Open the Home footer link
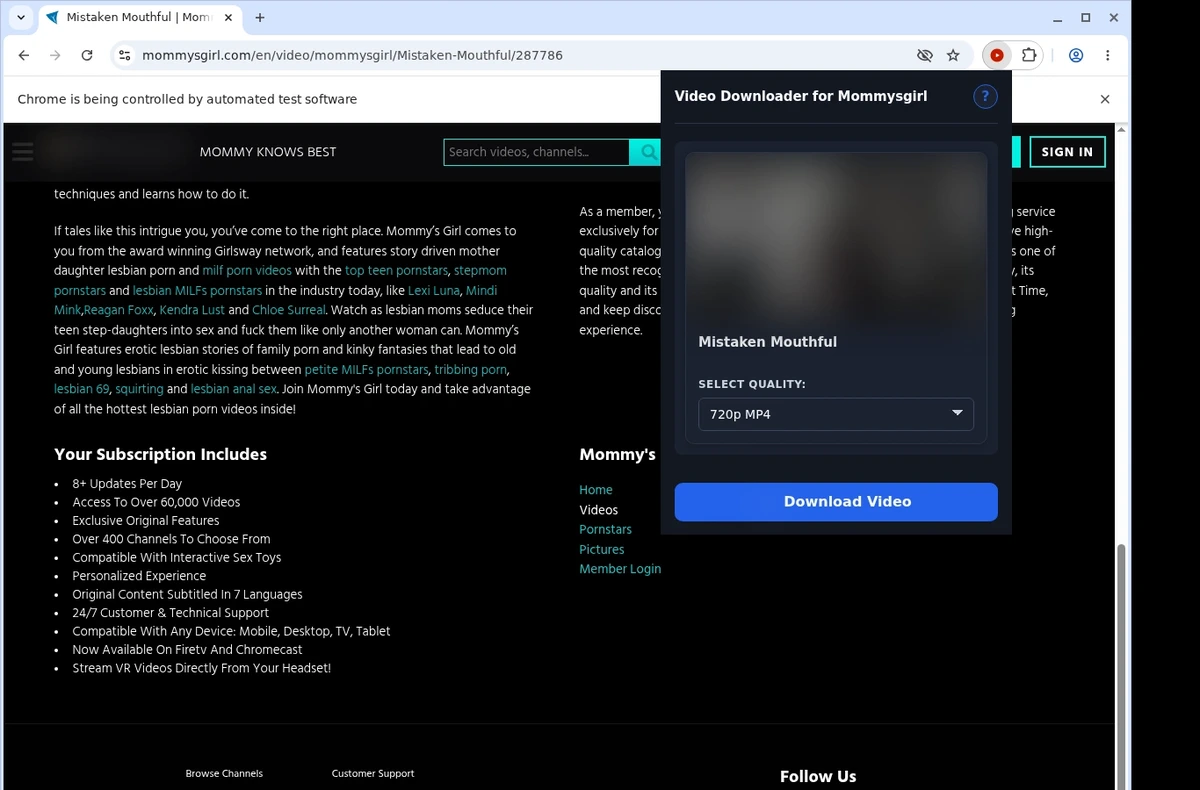Viewport: 1200px width, 790px height. (596, 490)
